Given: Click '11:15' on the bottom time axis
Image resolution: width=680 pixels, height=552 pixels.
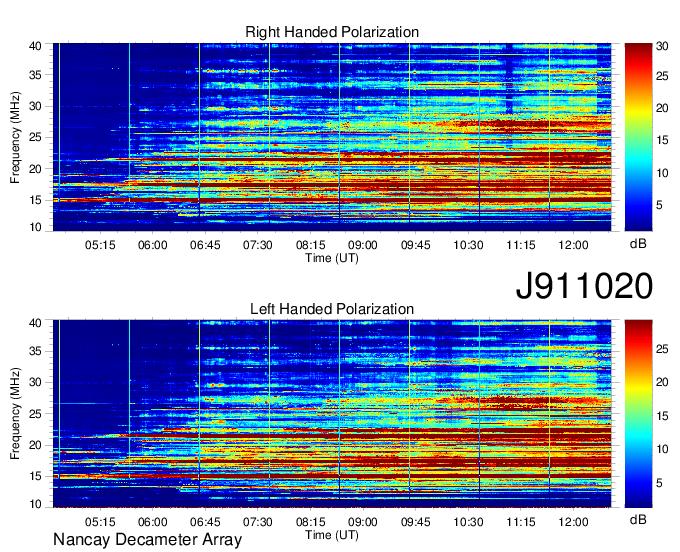Looking at the screenshot, I should pyautogui.click(x=521, y=522).
